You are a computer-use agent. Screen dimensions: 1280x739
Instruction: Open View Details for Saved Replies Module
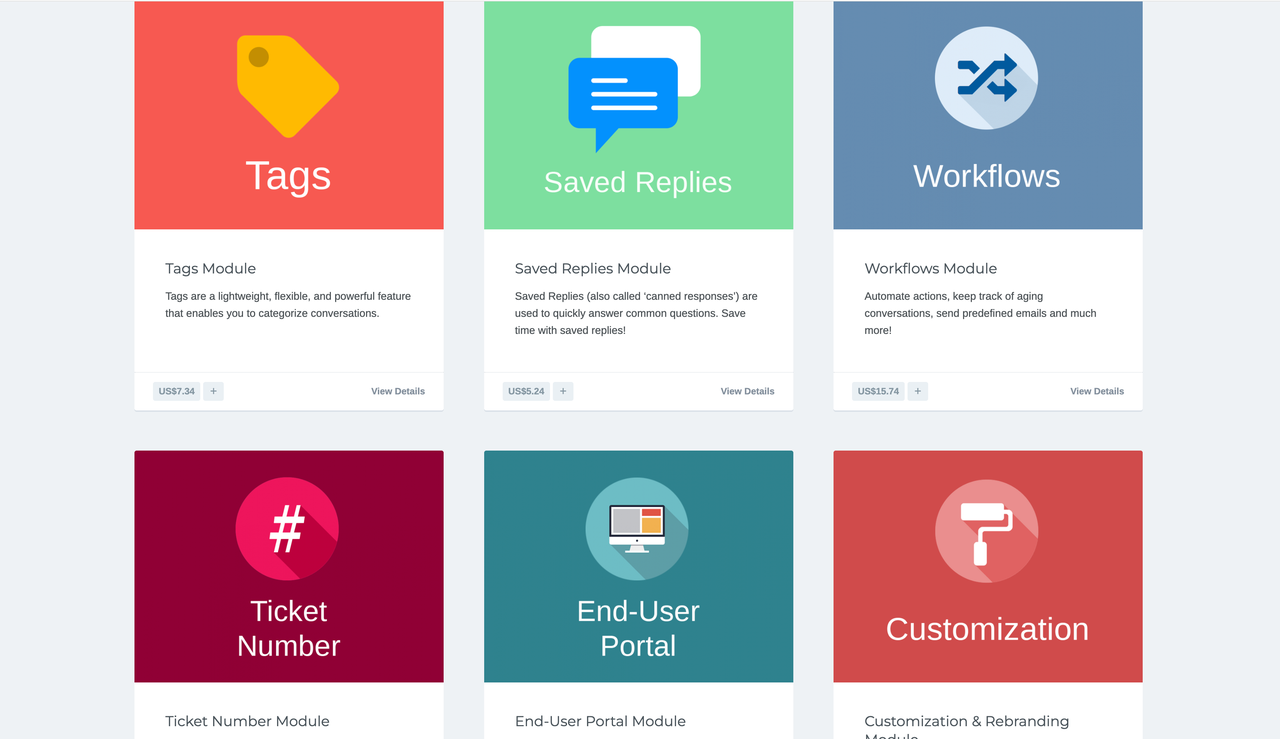[748, 391]
